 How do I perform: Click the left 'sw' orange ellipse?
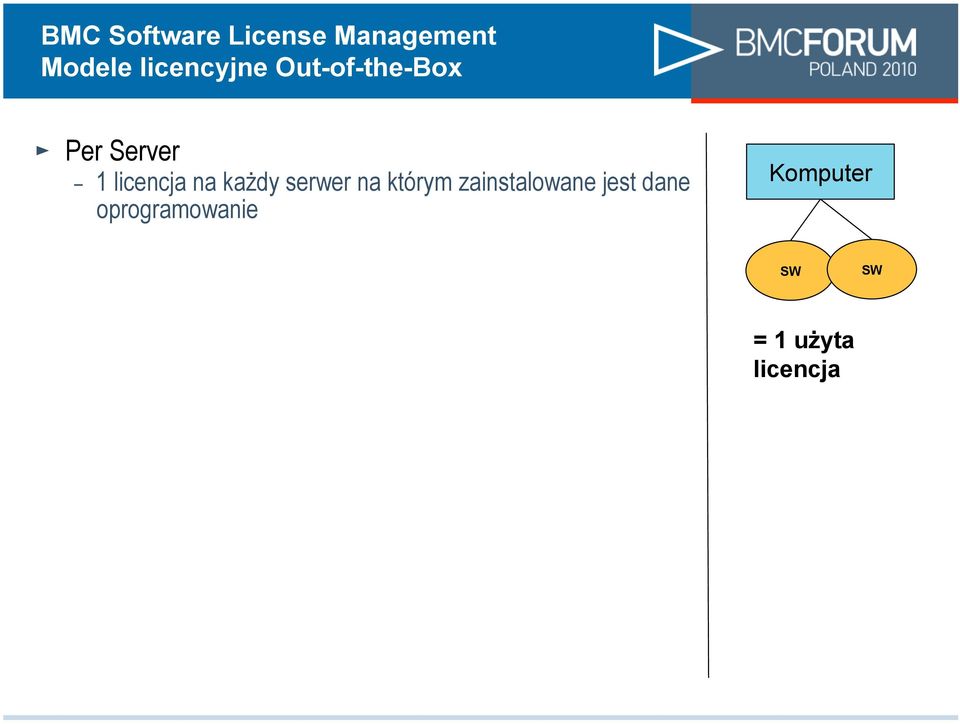tap(789, 271)
